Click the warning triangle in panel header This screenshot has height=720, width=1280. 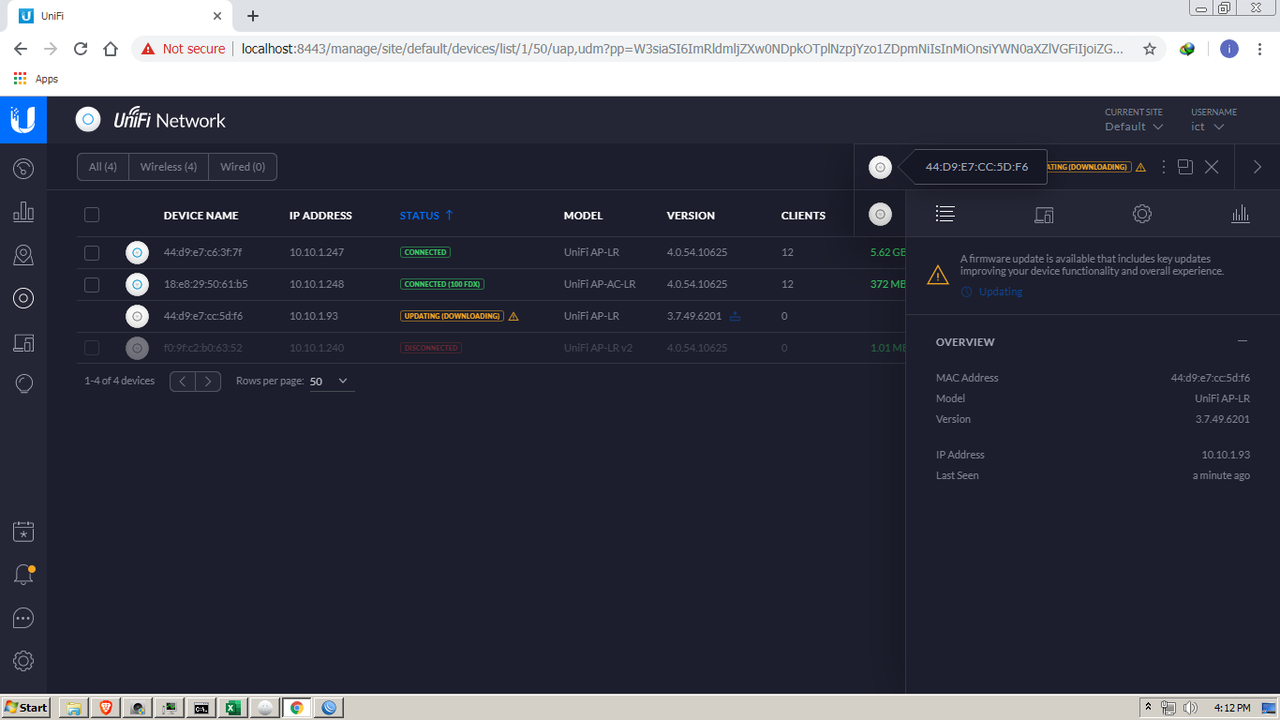pos(1141,167)
